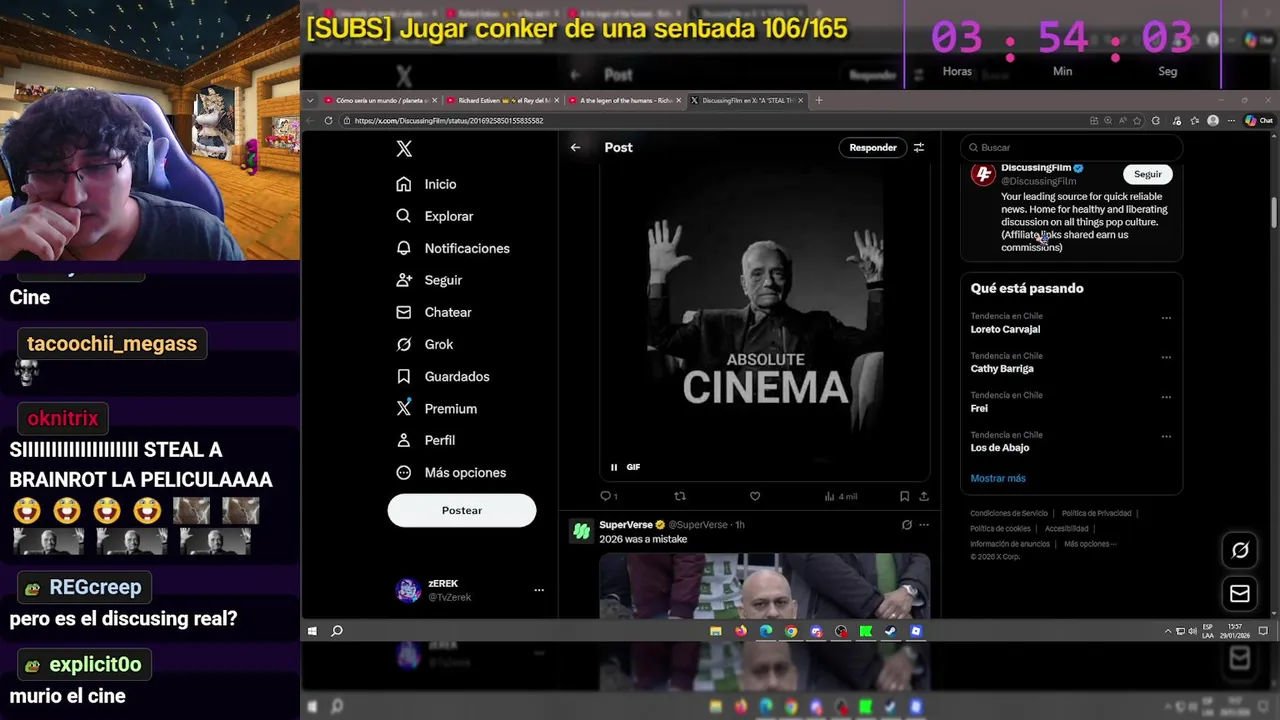
Task: Expand footer Más opciones menu
Action: (1089, 544)
